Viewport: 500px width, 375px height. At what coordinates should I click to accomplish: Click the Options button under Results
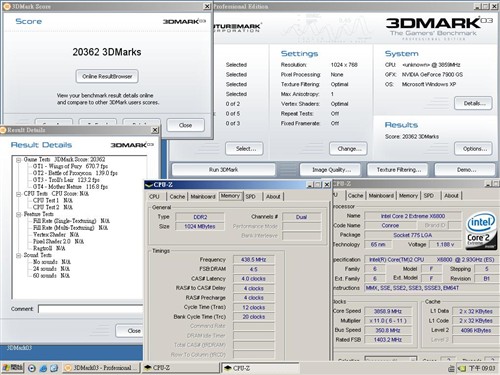(x=473, y=149)
